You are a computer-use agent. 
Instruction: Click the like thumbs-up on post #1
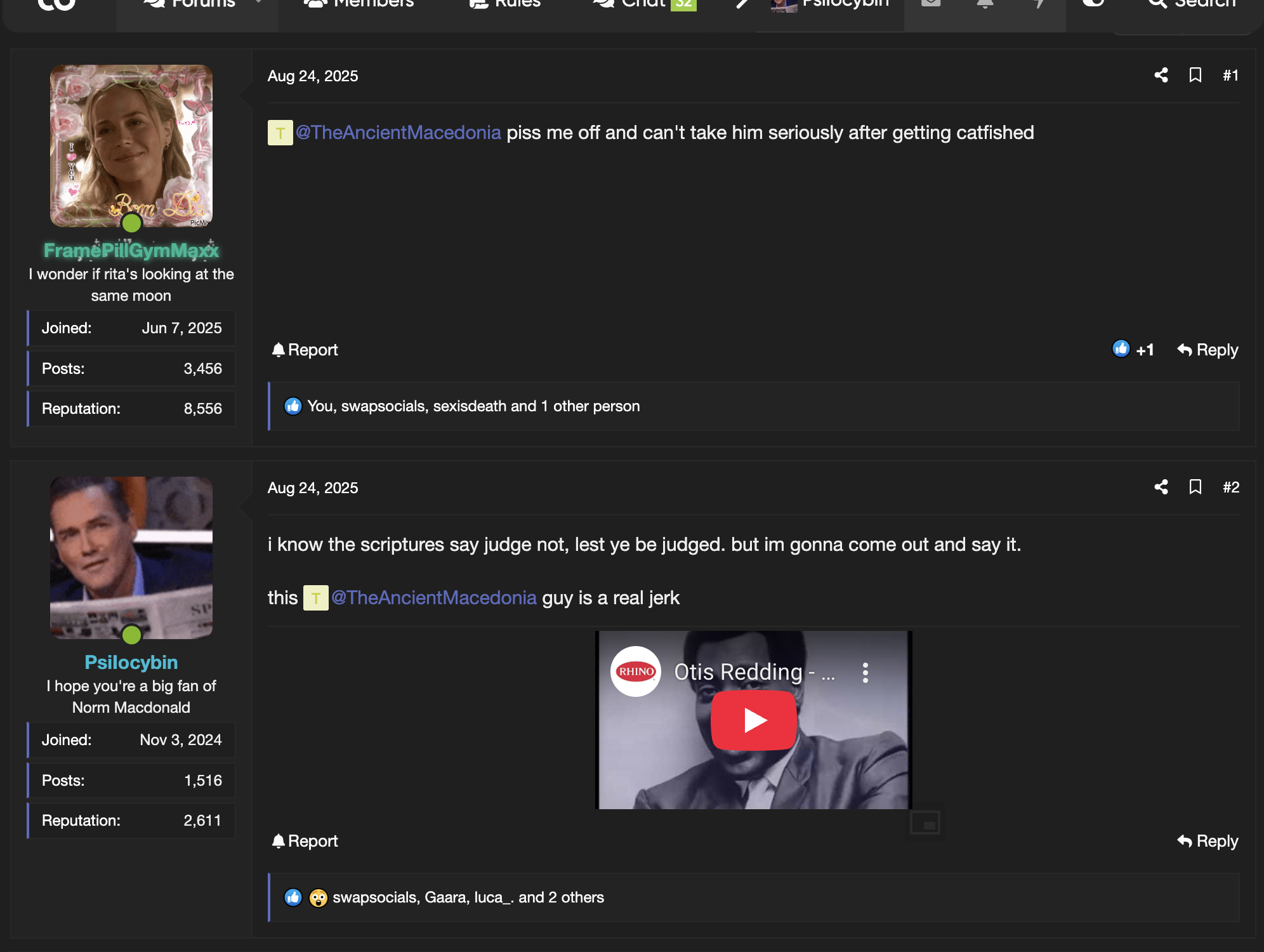tap(1121, 348)
